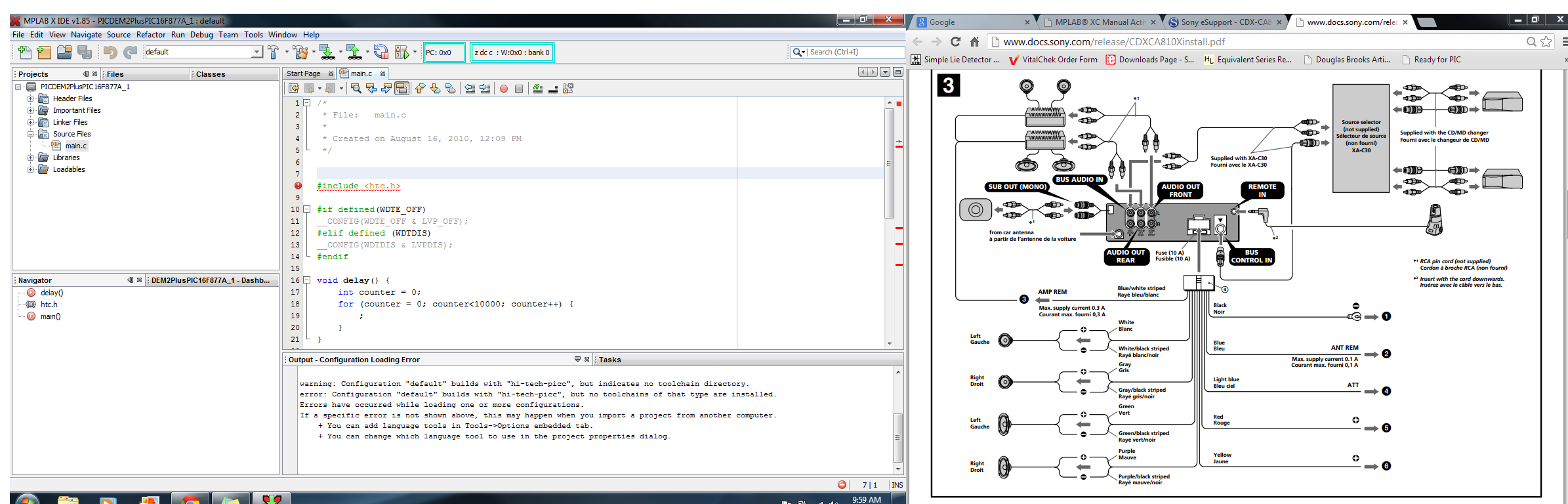Click the Find Selection magnifier icon in editor
This screenshot has width=1568, height=504.
point(356,89)
